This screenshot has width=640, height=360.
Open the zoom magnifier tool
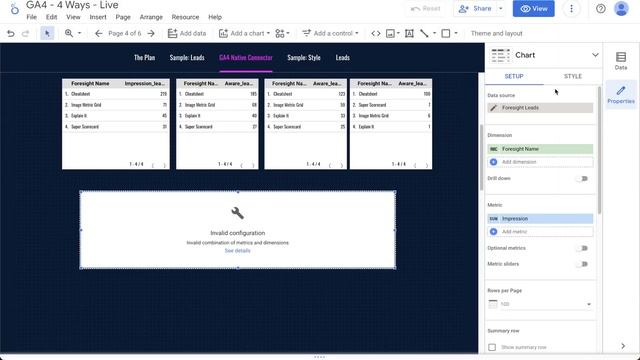pos(69,33)
